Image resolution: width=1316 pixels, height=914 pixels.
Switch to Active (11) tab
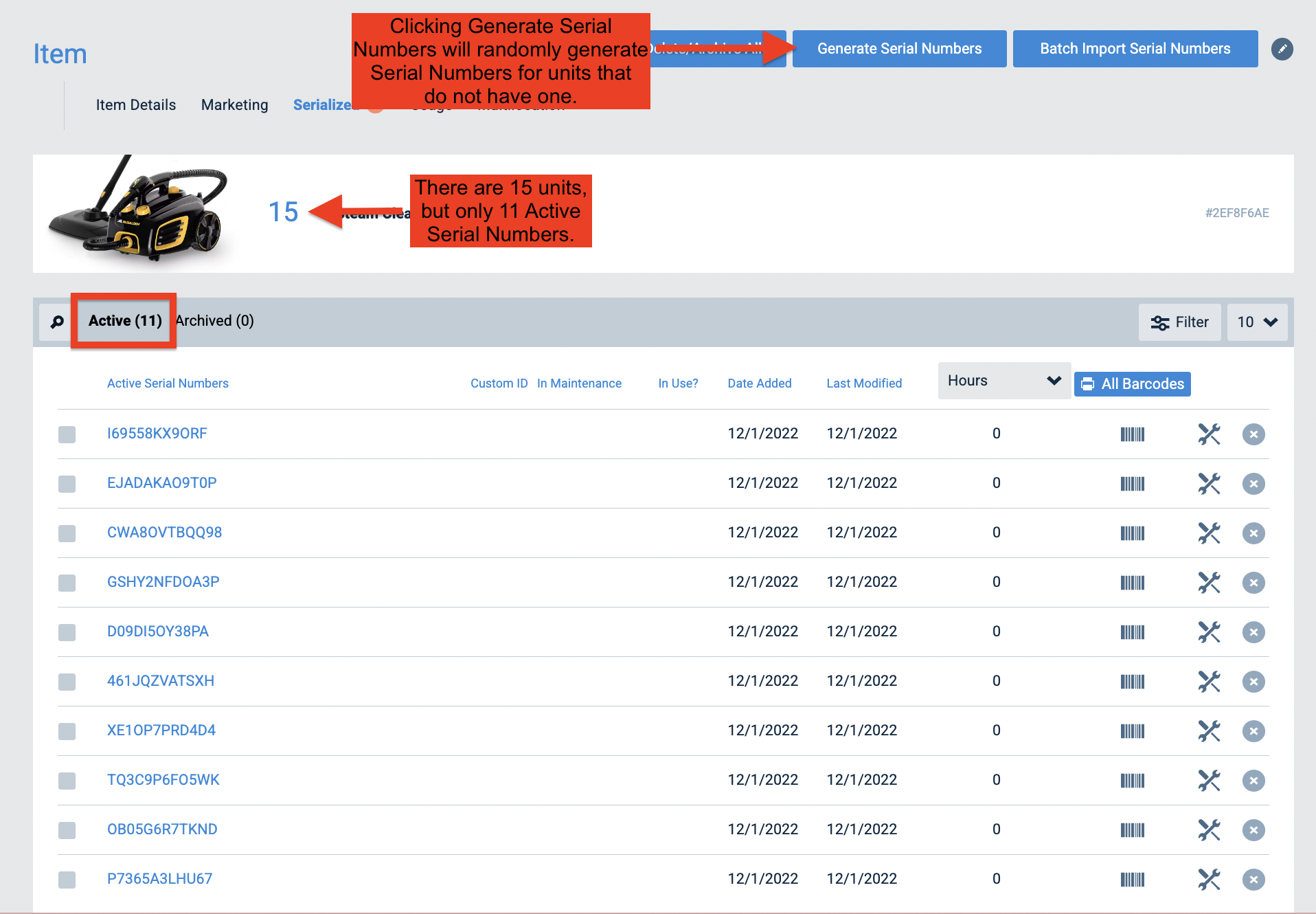click(125, 321)
